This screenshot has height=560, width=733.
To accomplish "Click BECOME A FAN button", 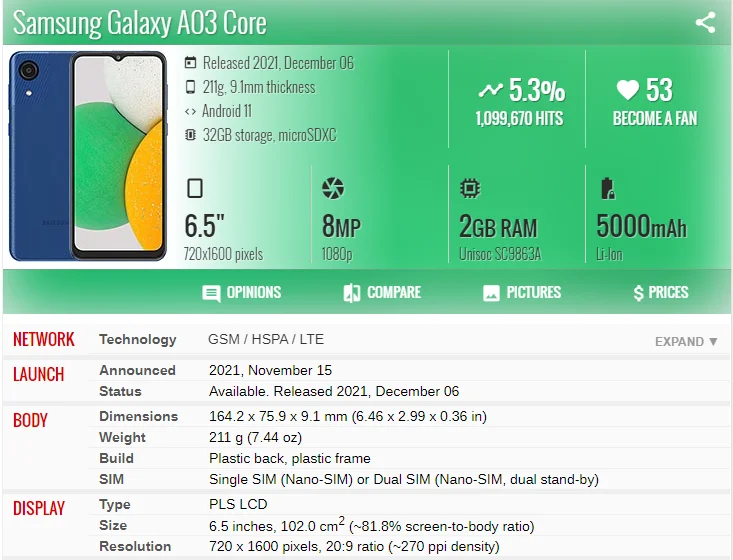I will point(655,118).
